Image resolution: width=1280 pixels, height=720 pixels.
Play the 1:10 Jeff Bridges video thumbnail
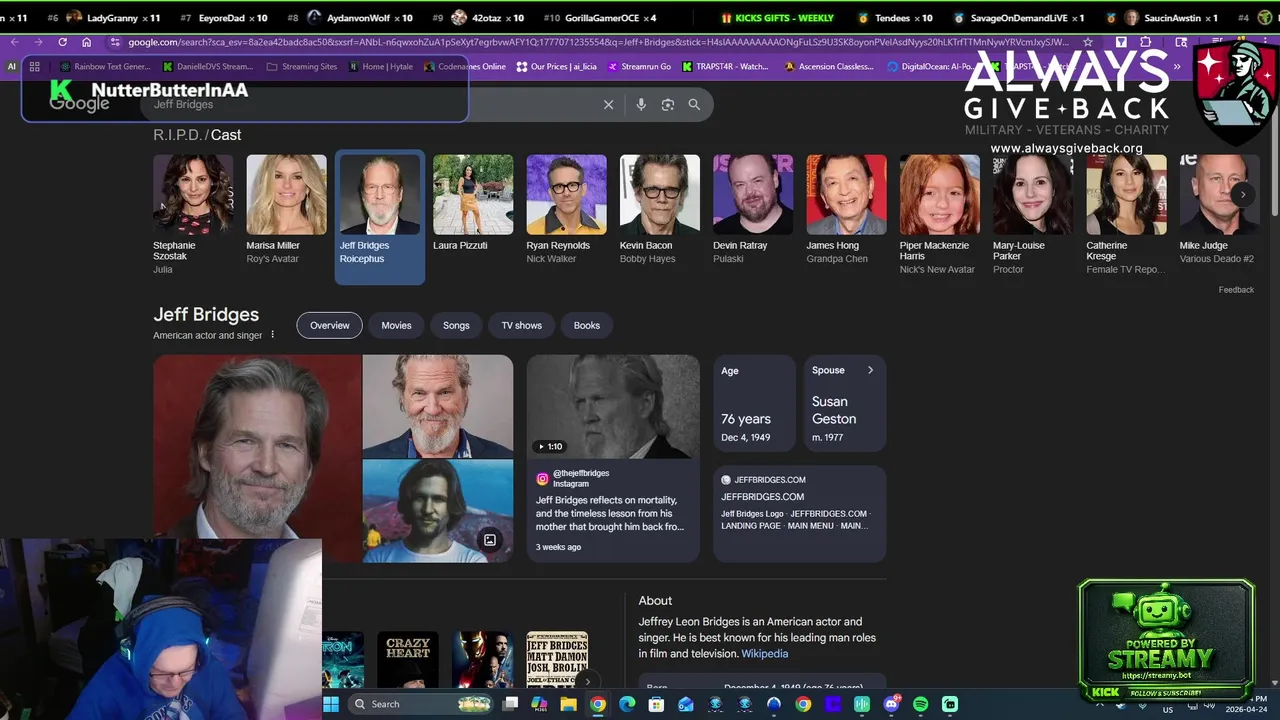tap(613, 407)
